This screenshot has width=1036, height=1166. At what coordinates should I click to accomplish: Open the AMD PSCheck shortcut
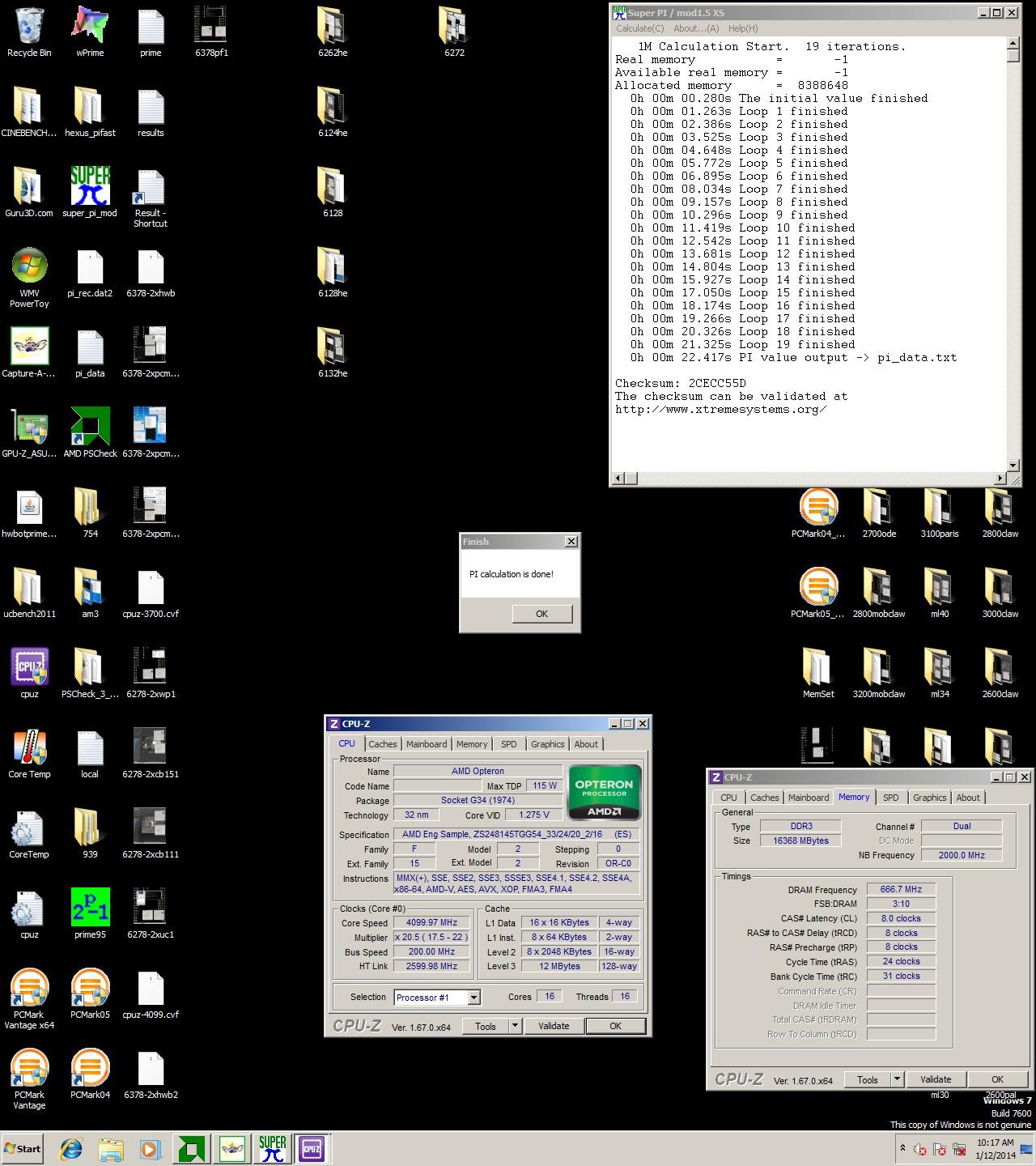click(90, 433)
